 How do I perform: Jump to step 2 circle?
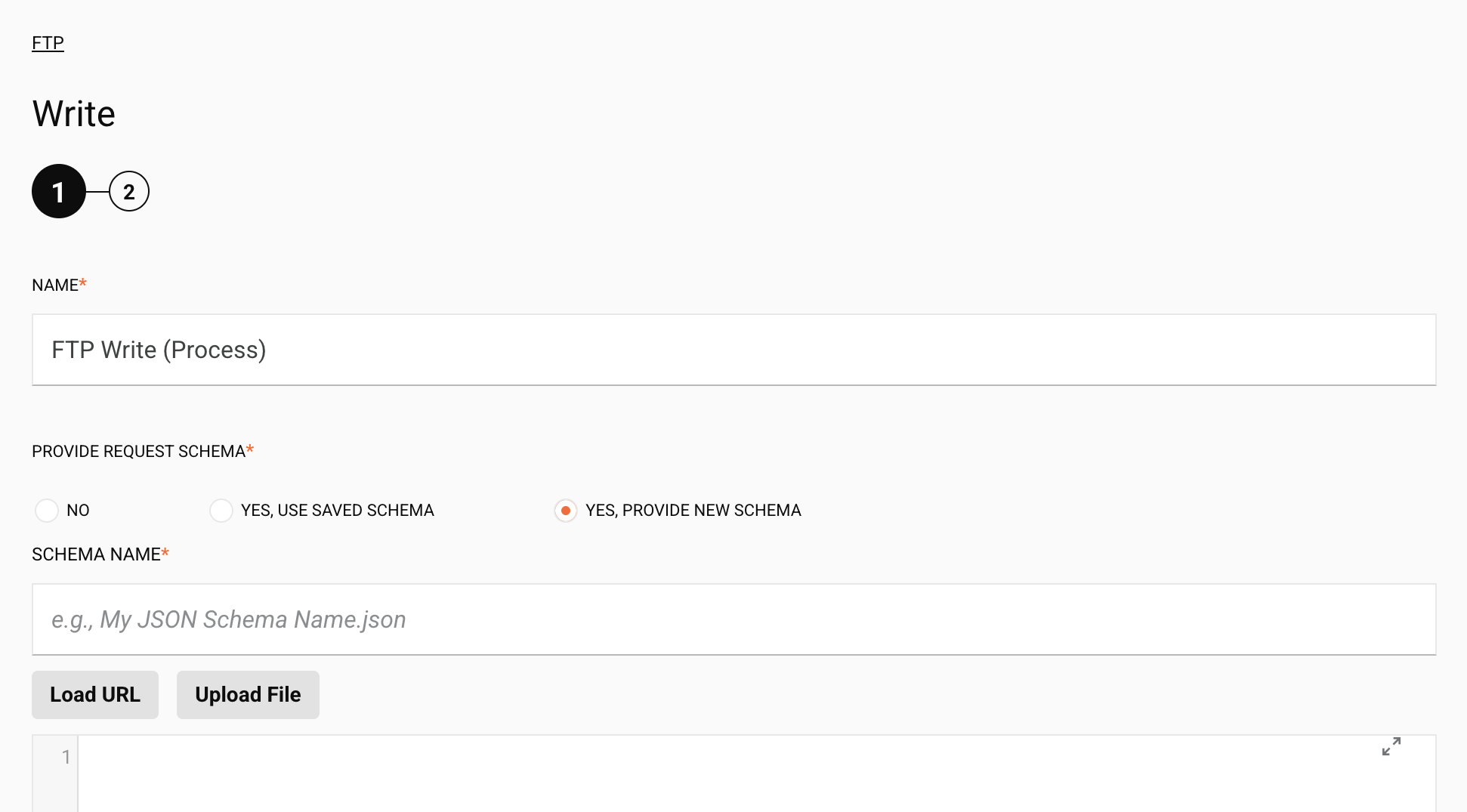(129, 192)
